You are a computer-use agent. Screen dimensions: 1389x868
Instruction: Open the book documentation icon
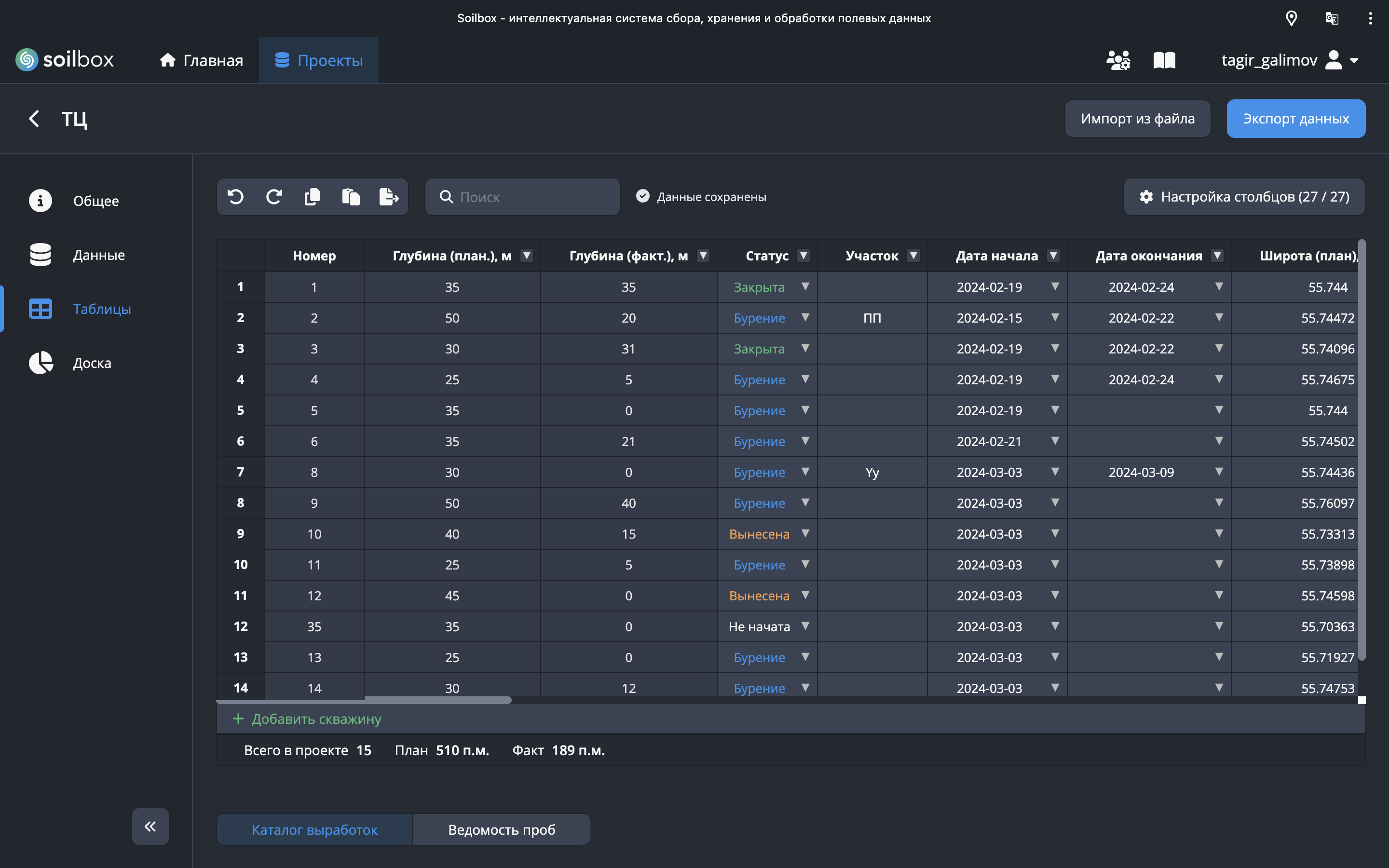(1164, 60)
